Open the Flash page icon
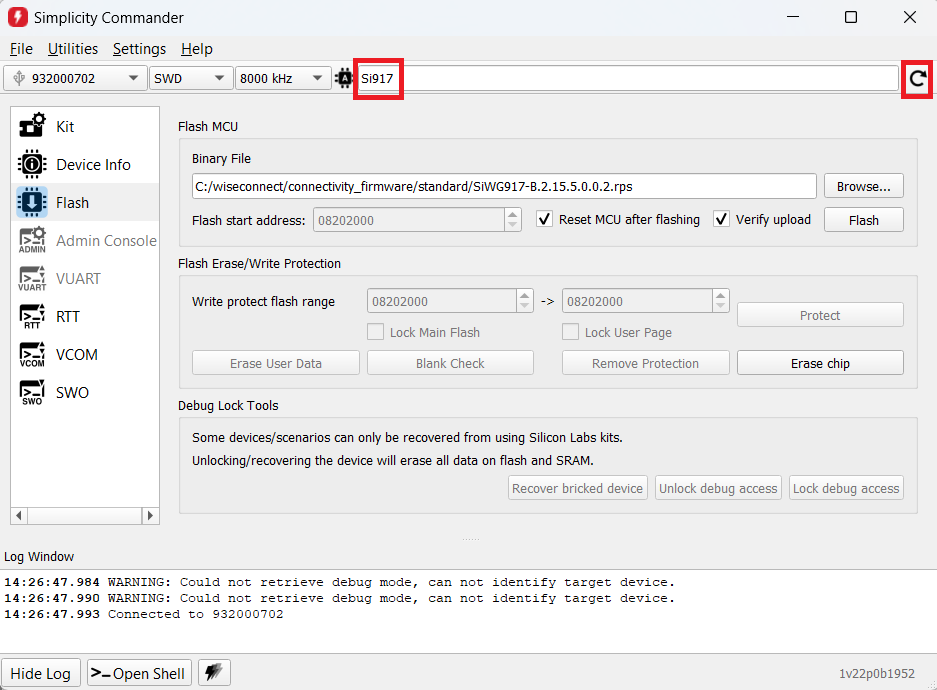This screenshot has width=937, height=690. (x=32, y=202)
